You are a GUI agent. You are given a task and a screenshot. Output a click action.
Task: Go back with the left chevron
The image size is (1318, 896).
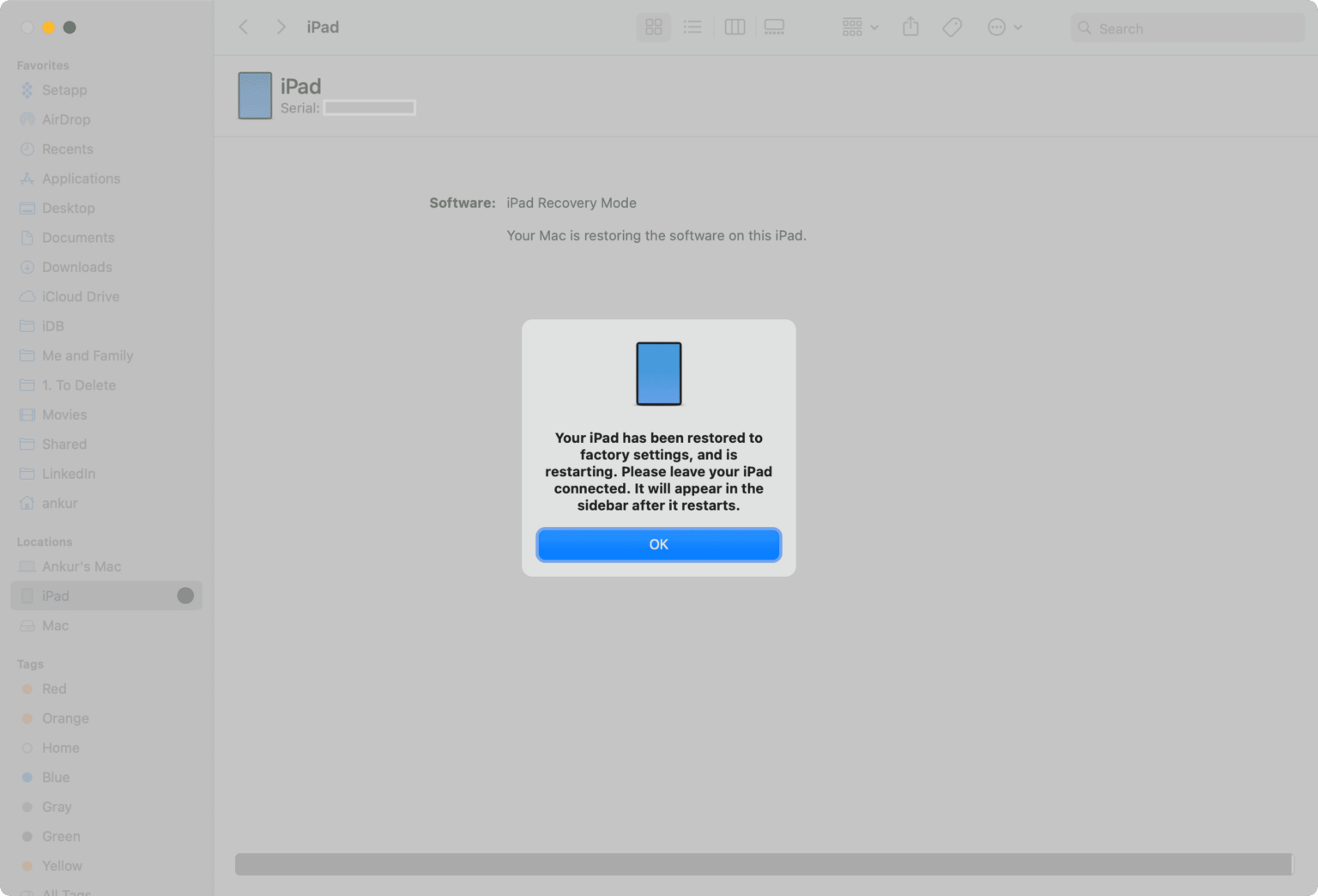pos(244,27)
